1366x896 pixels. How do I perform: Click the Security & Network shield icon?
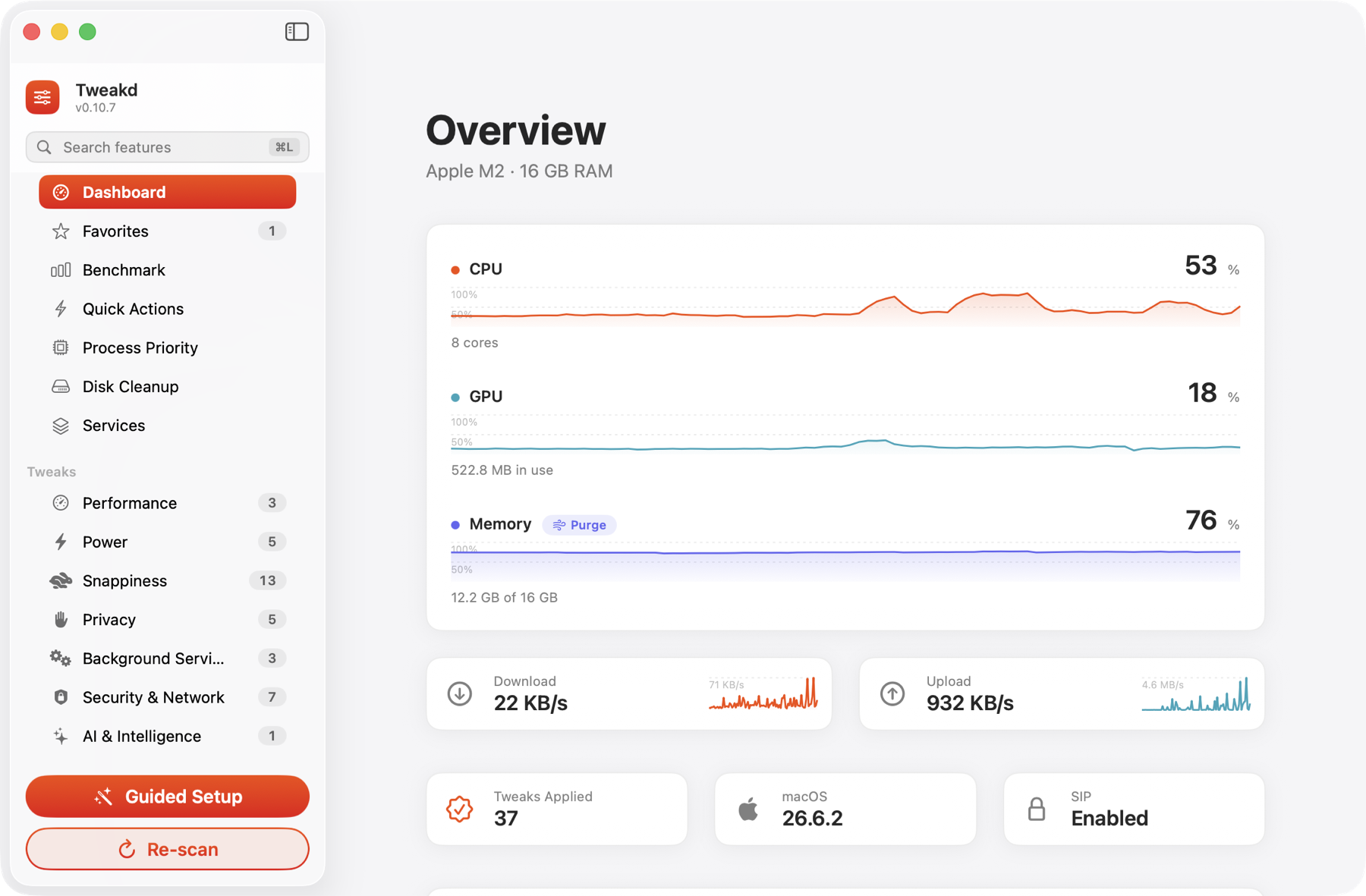(x=61, y=697)
